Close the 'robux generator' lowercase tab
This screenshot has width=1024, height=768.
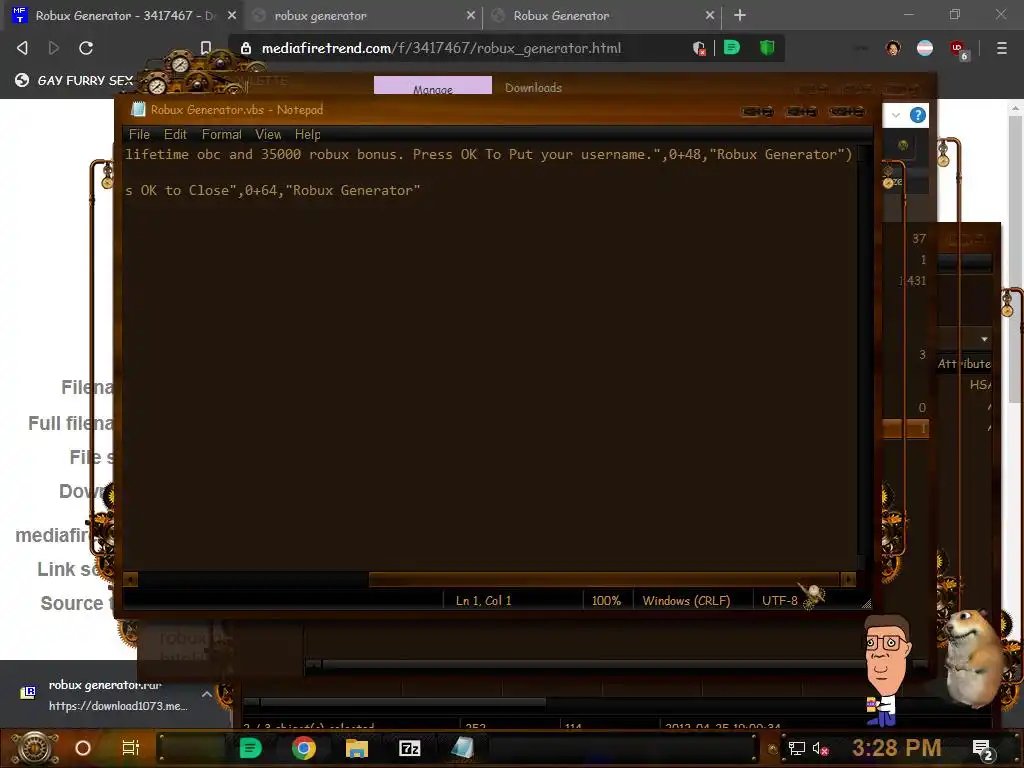coord(471,15)
